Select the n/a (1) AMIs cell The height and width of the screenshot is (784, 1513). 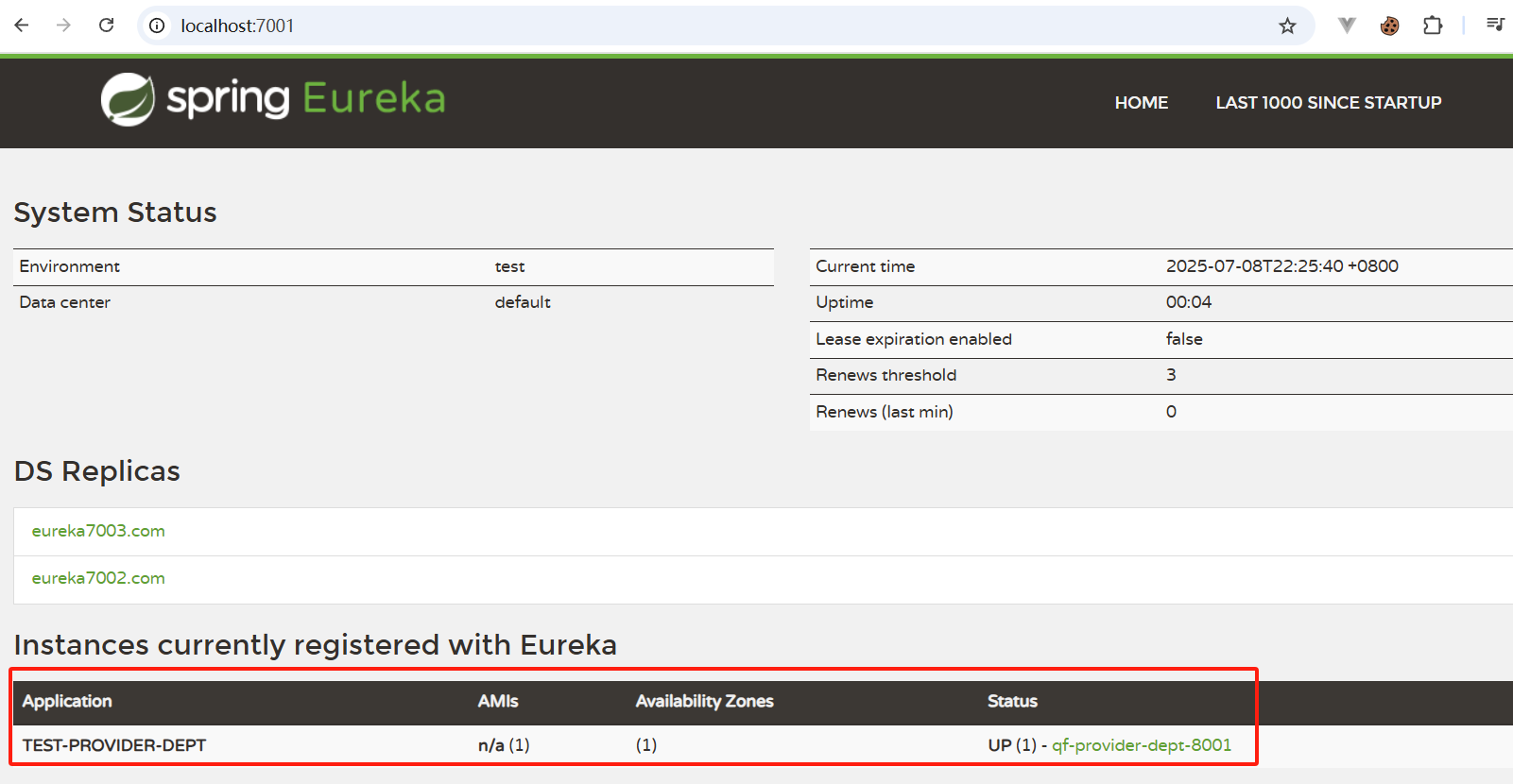(x=504, y=745)
